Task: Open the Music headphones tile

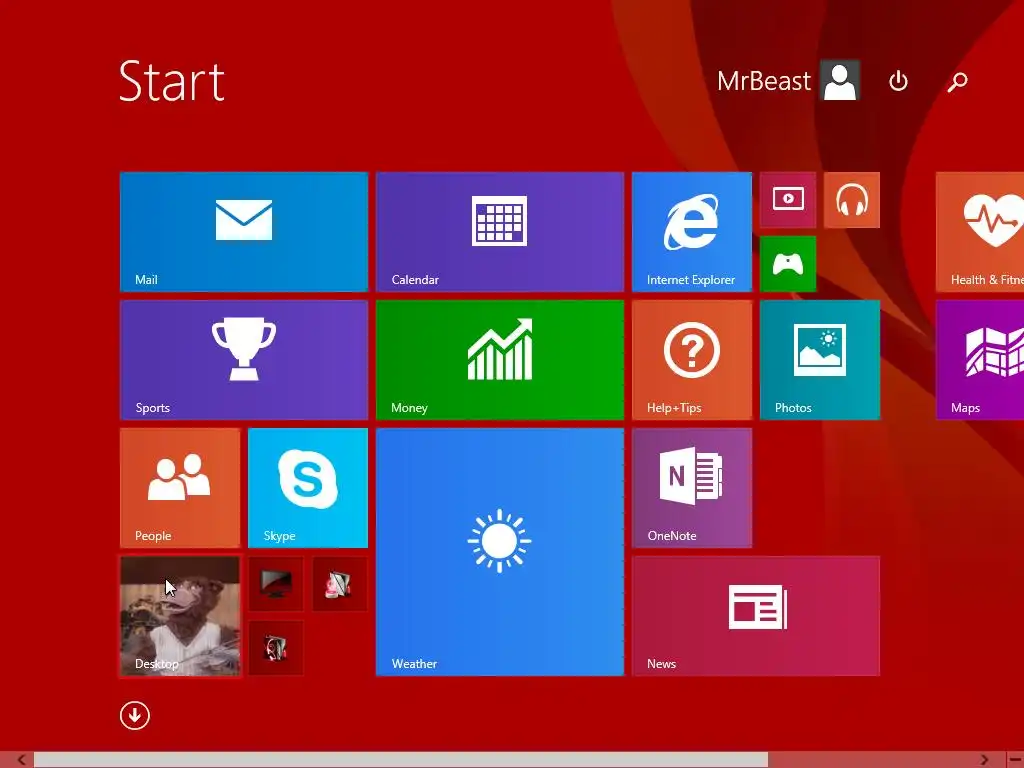Action: click(x=852, y=200)
